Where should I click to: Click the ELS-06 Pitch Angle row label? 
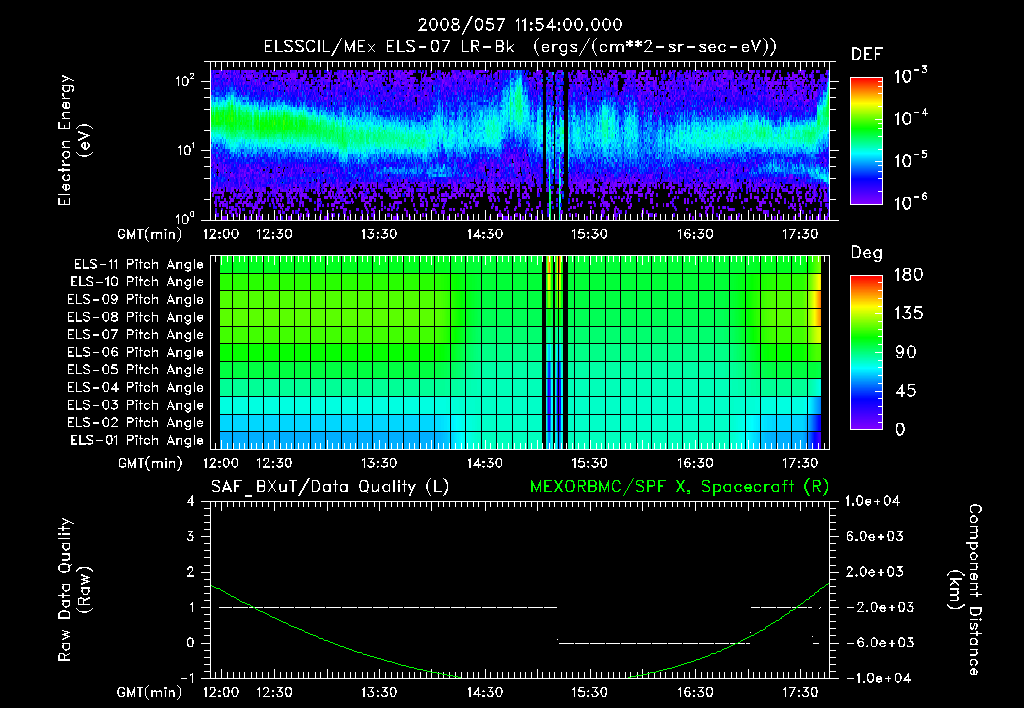[x=136, y=352]
